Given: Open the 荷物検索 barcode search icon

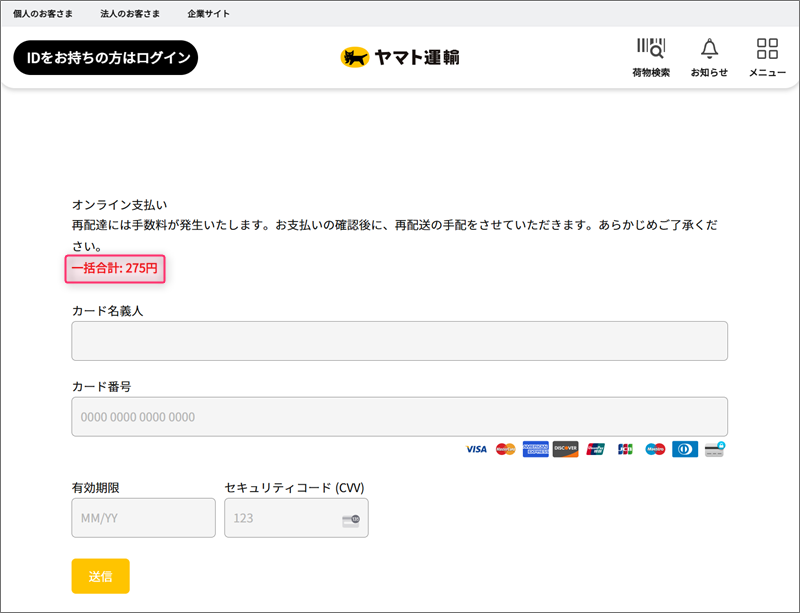Looking at the screenshot, I should click(x=651, y=48).
